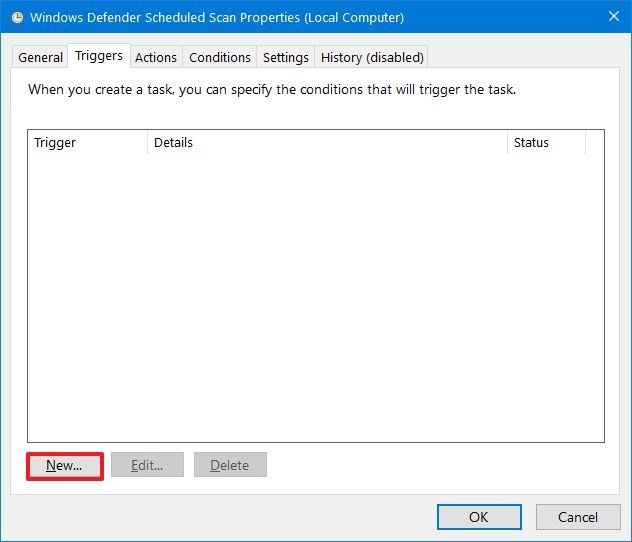The height and width of the screenshot is (542, 632).
Task: Select the Triggers tab
Action: click(99, 56)
